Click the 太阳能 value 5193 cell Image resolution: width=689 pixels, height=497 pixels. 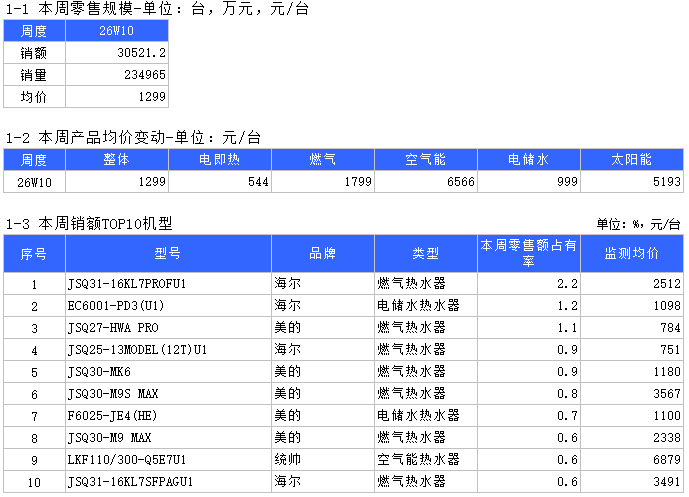(x=631, y=182)
